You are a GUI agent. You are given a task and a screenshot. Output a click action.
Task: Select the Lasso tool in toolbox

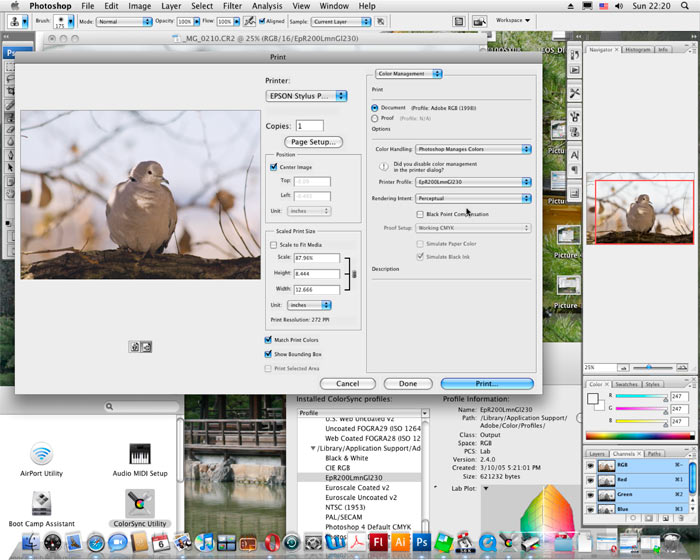click(x=9, y=79)
